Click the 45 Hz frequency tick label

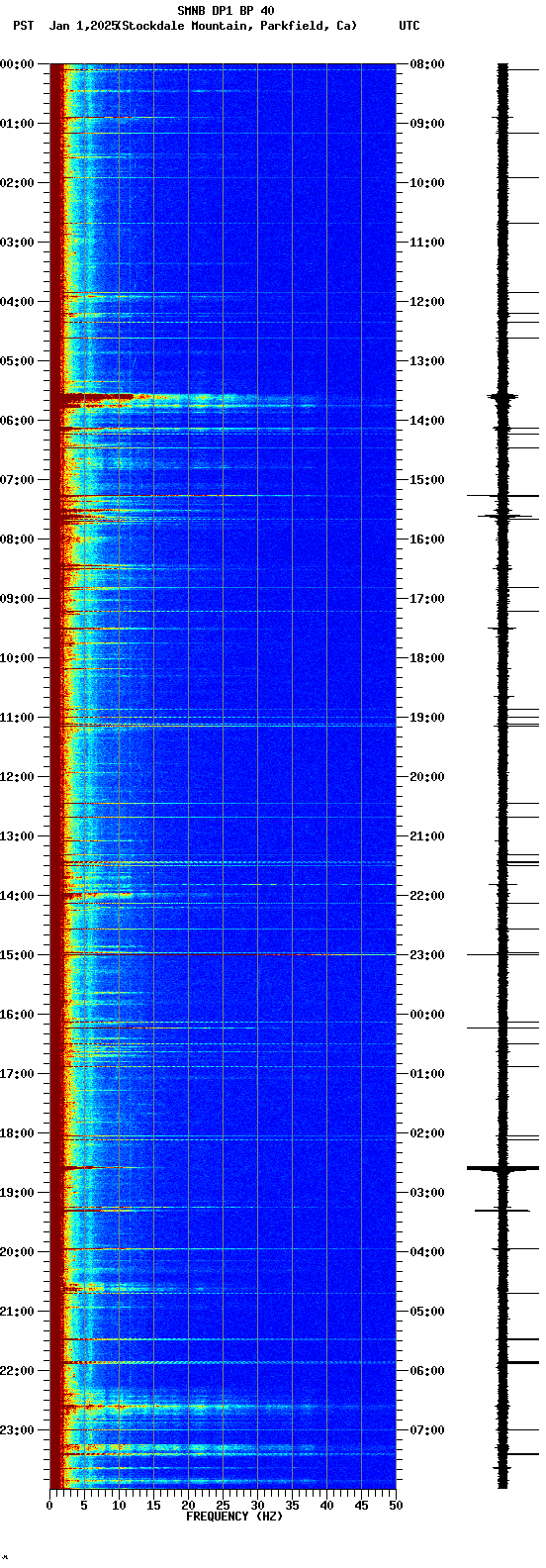(361, 1506)
